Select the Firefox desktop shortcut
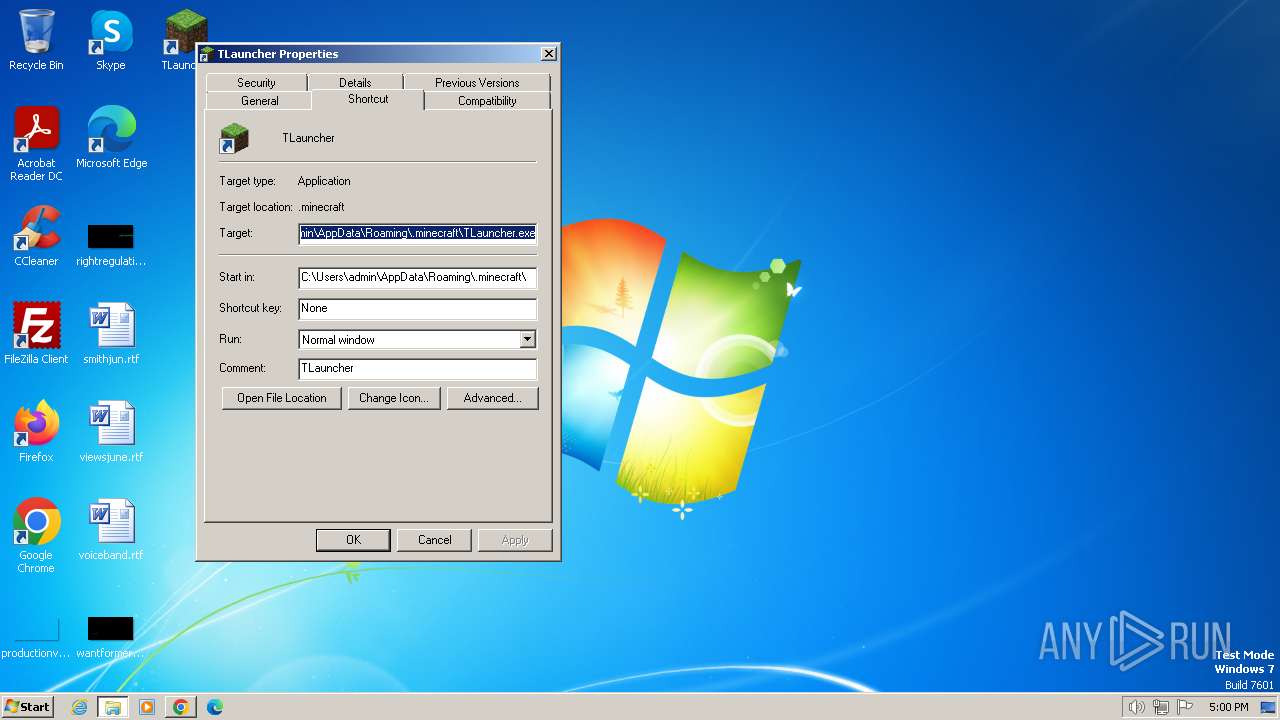Viewport: 1280px width, 720px height. pyautogui.click(x=36, y=432)
